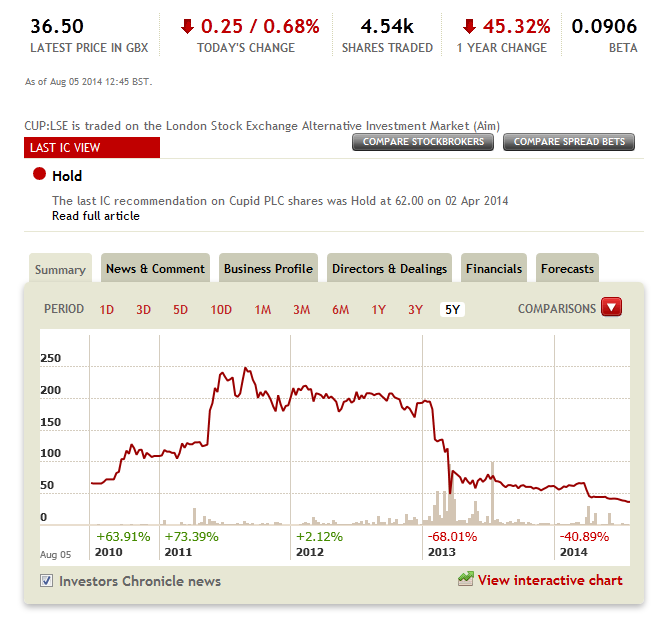Viewport: 653px width, 617px height.
Task: Open the News & Comment tab
Action: (x=155, y=269)
